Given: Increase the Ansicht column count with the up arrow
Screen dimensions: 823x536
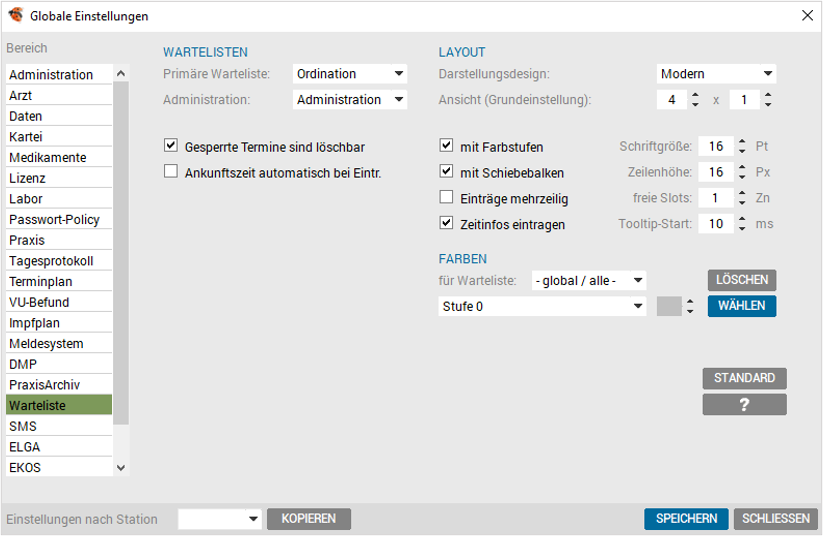Looking at the screenshot, I should (x=695, y=96).
